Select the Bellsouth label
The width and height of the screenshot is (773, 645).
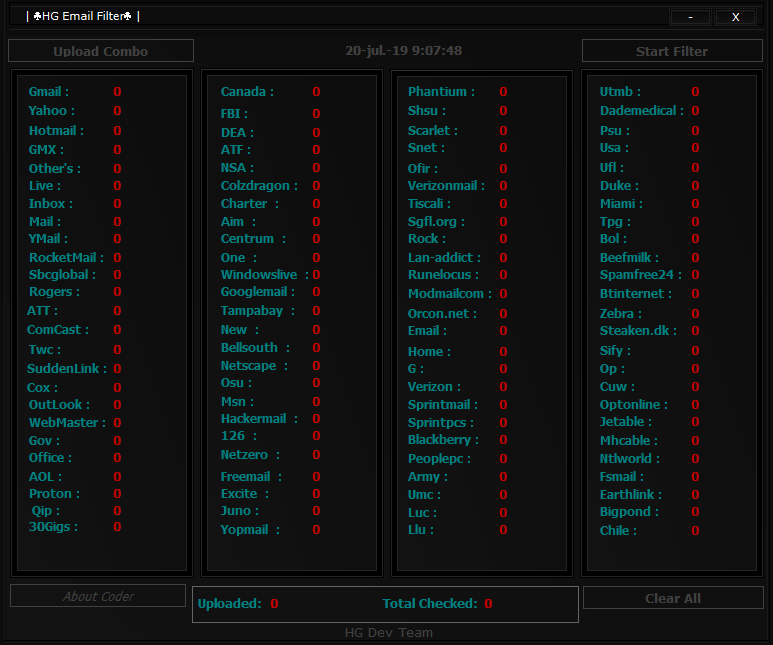(x=255, y=348)
